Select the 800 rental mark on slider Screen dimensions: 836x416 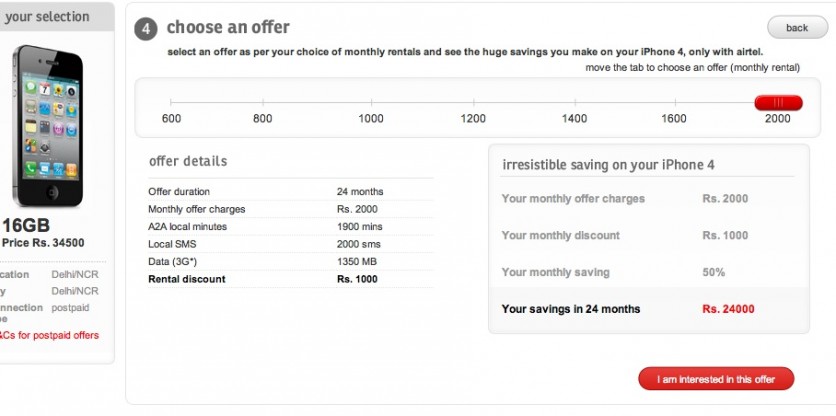point(263,102)
